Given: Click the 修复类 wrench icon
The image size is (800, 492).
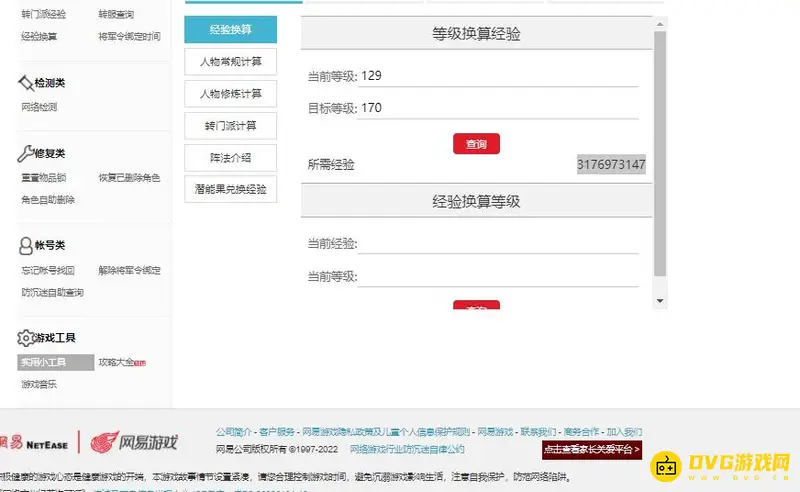Looking at the screenshot, I should click(26, 153).
